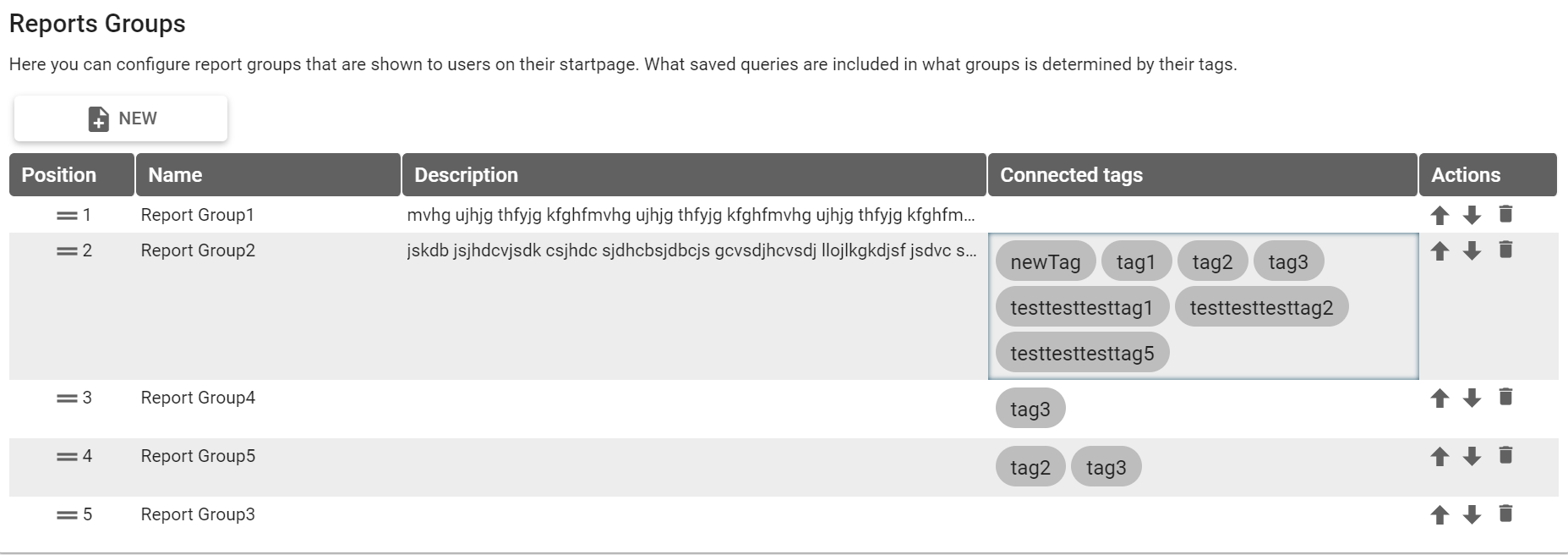This screenshot has width=1568, height=555.
Task: Click the drag handle of Report Group3
Action: 67,515
